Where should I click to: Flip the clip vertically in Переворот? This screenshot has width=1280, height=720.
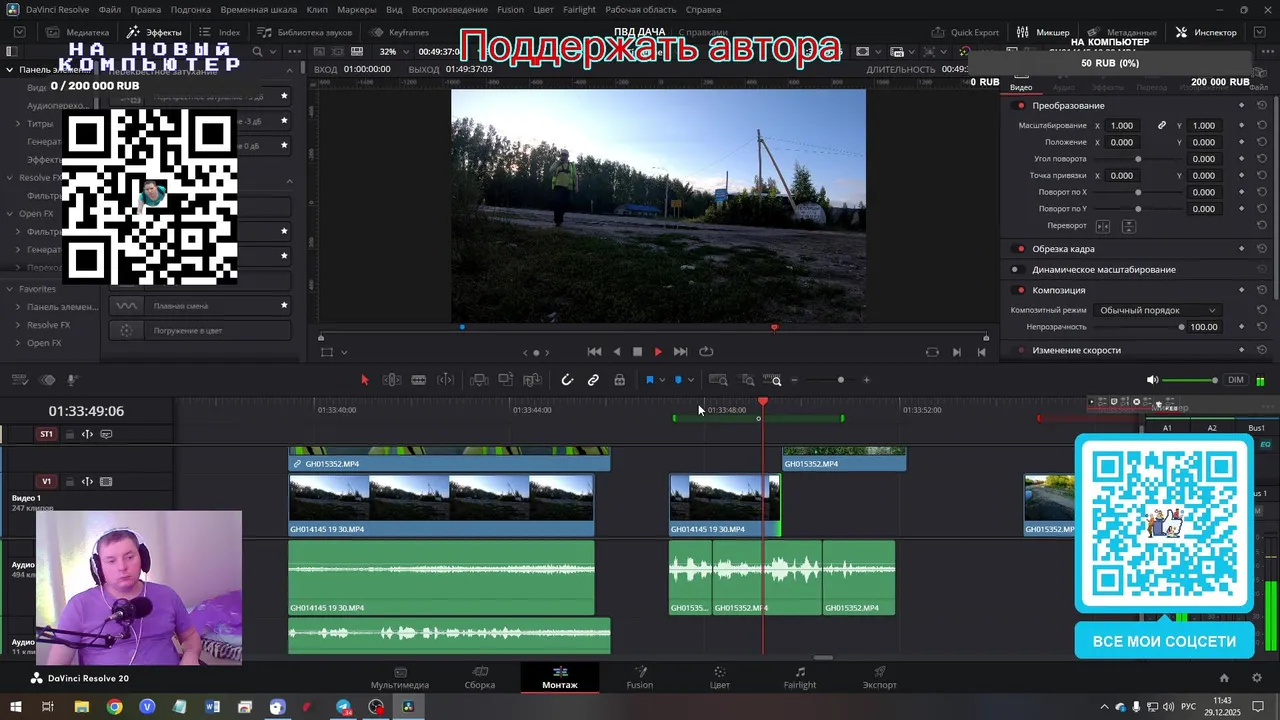[1128, 226]
